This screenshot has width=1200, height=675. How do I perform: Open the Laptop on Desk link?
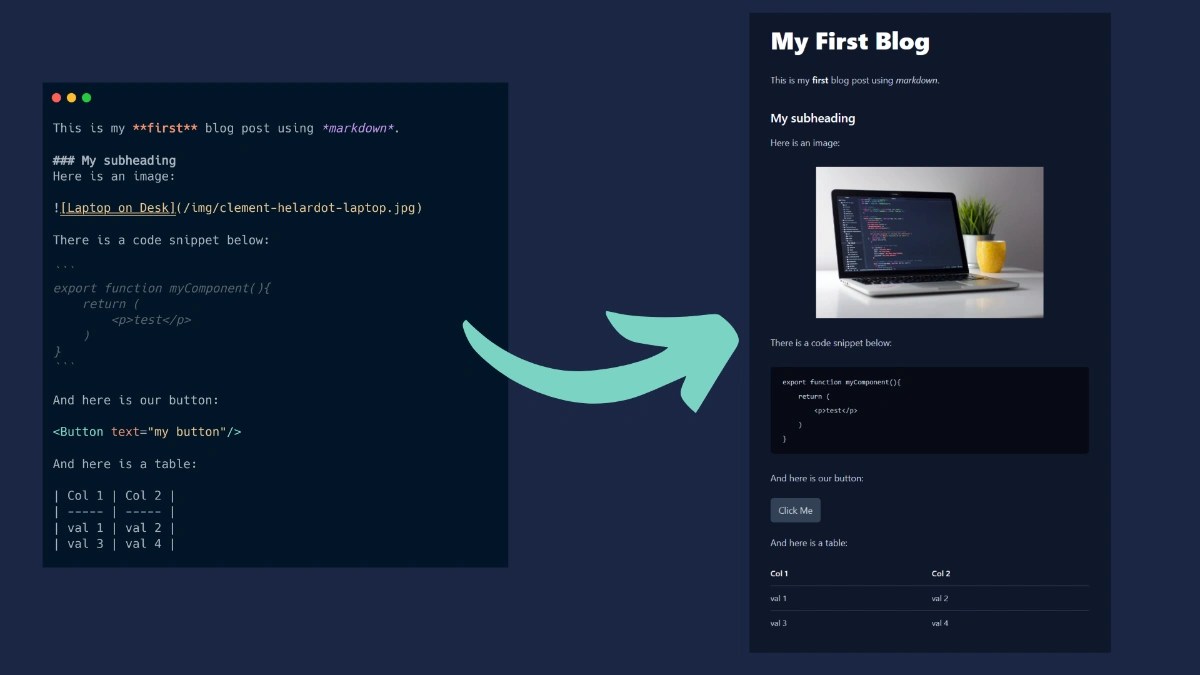[x=118, y=207]
